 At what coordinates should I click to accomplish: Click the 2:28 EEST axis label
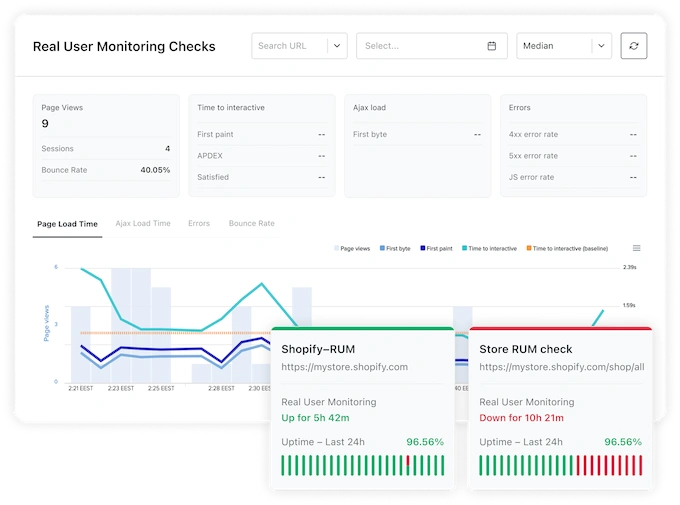(x=221, y=388)
